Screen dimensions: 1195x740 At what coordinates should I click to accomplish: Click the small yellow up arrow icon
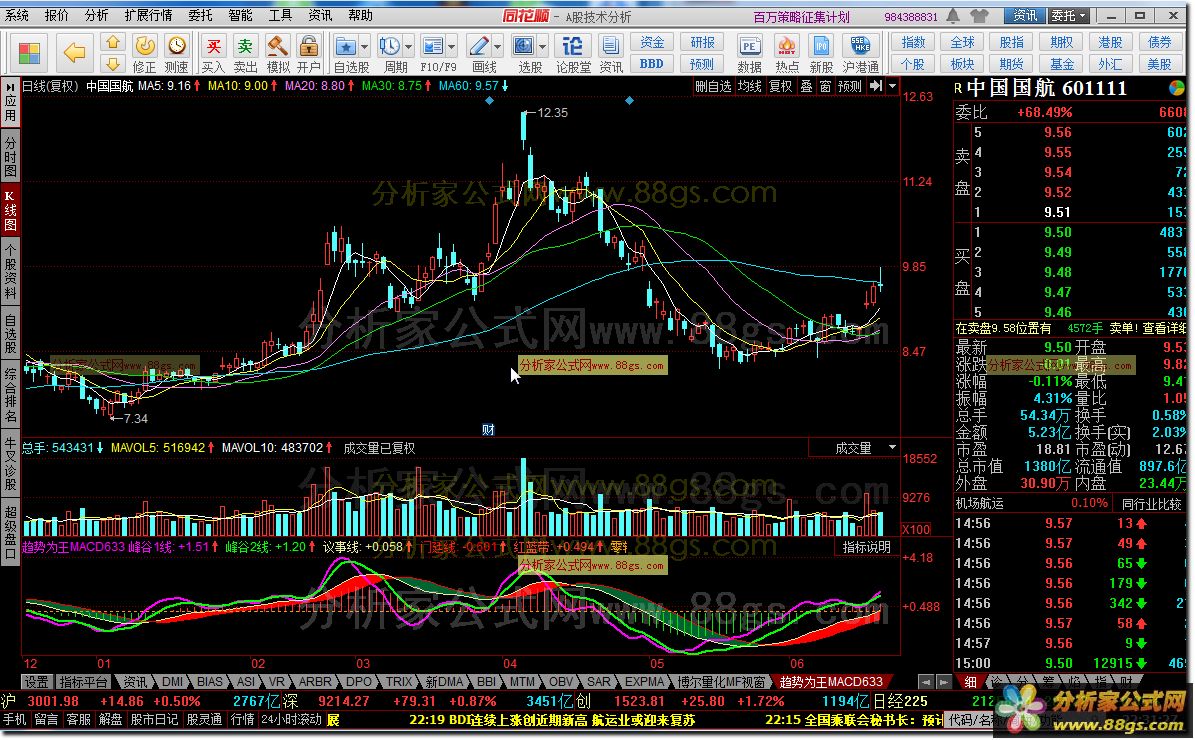point(113,43)
